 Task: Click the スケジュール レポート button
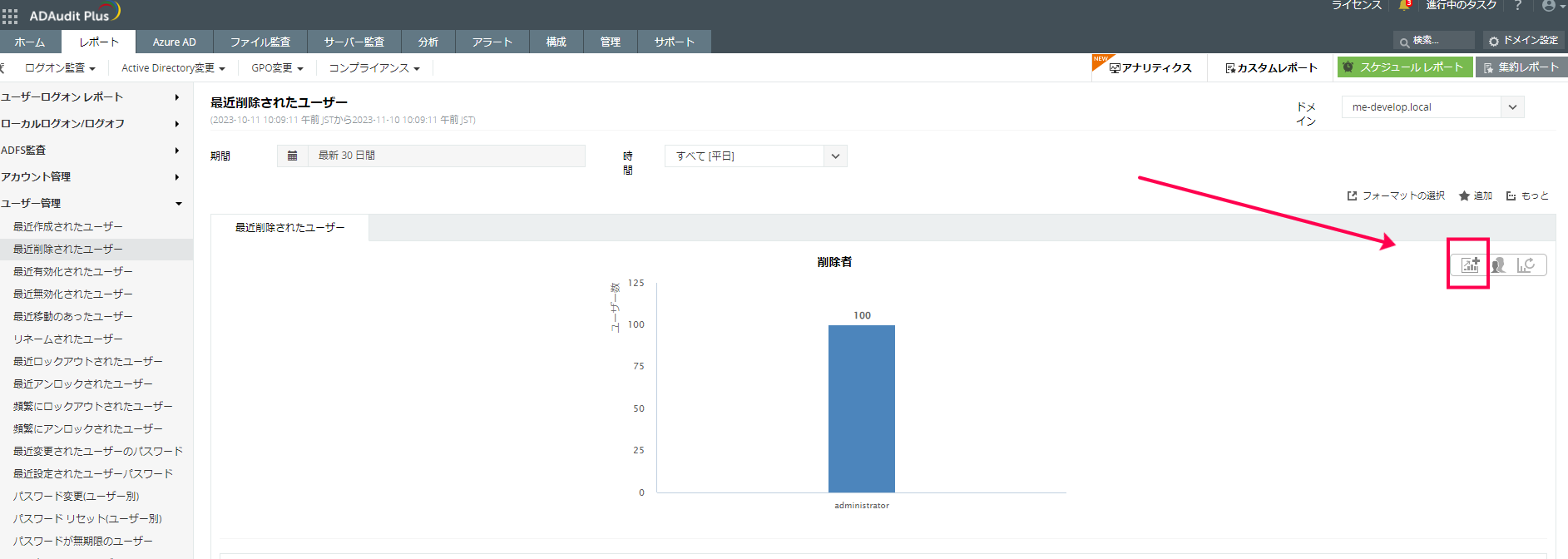1404,67
